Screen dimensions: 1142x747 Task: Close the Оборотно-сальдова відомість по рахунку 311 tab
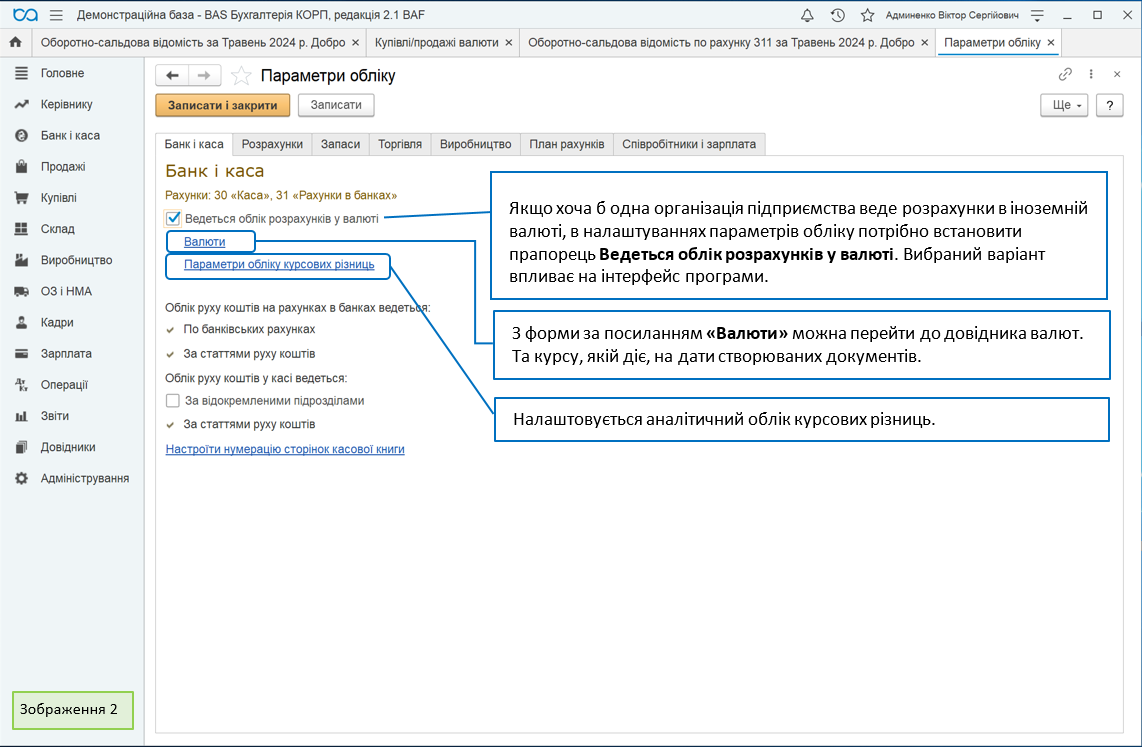924,43
